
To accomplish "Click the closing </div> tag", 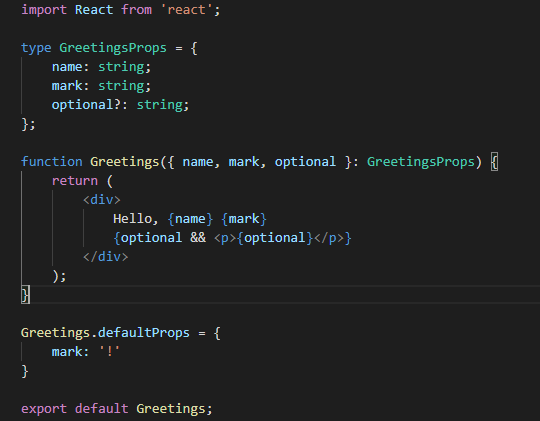I will click(x=105, y=257).
